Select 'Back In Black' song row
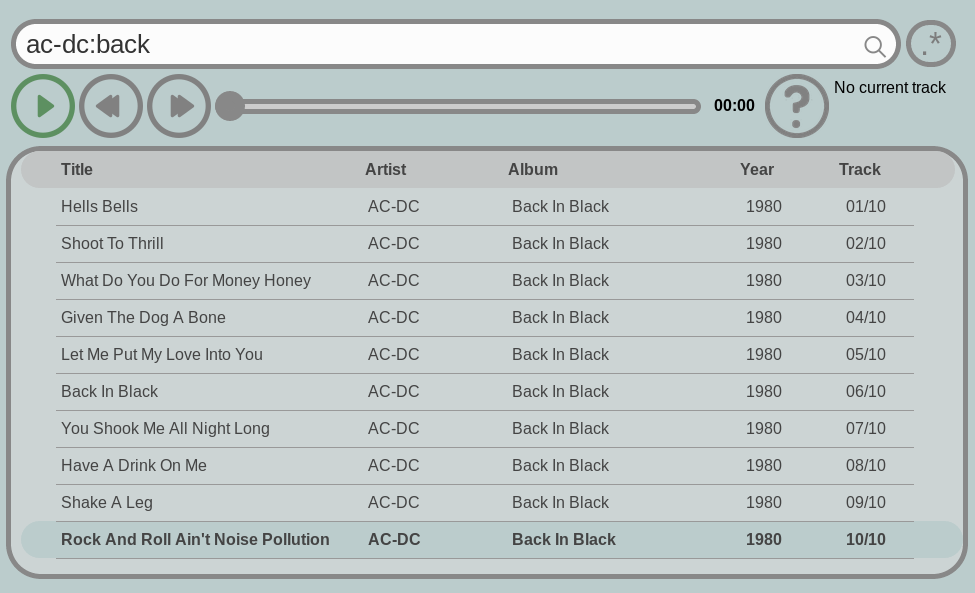Image resolution: width=975 pixels, height=593 pixels. [110, 391]
